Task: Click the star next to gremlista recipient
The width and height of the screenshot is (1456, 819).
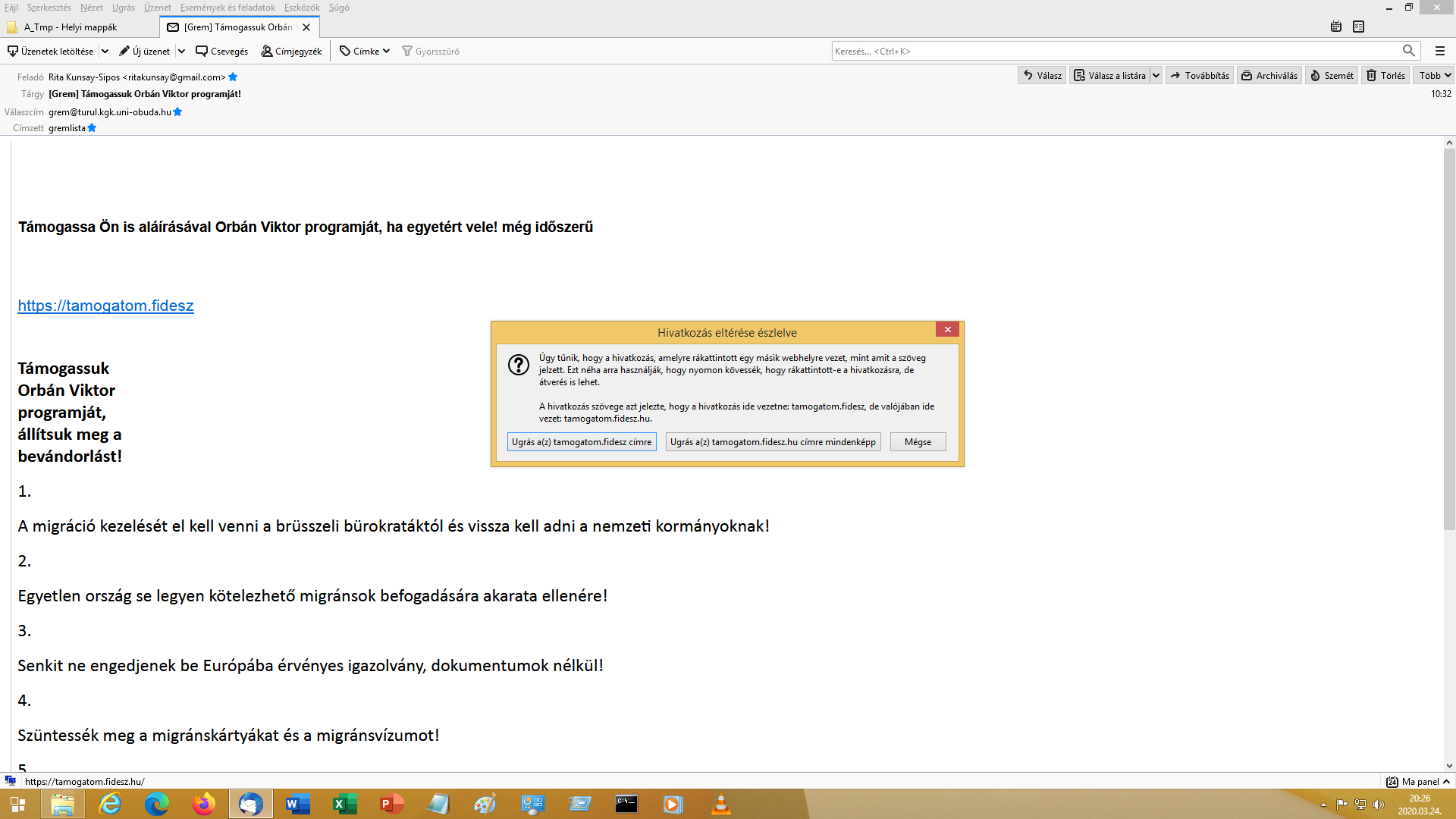Action: pyautogui.click(x=92, y=127)
